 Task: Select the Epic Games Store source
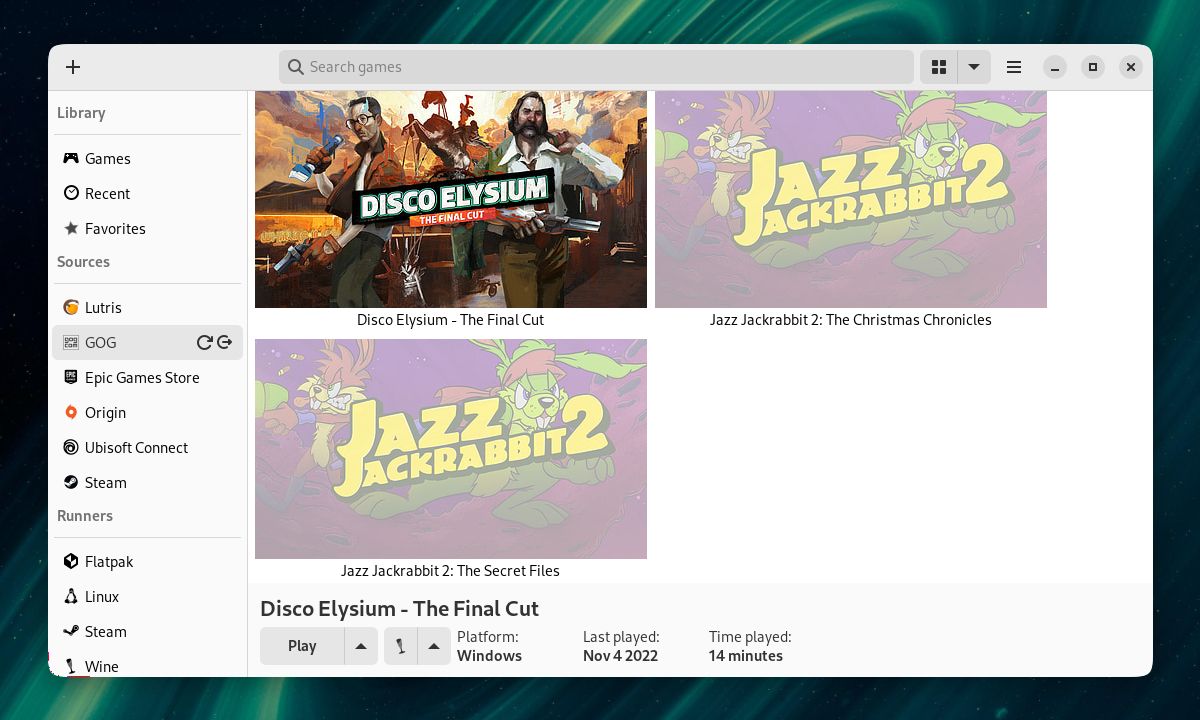[141, 377]
